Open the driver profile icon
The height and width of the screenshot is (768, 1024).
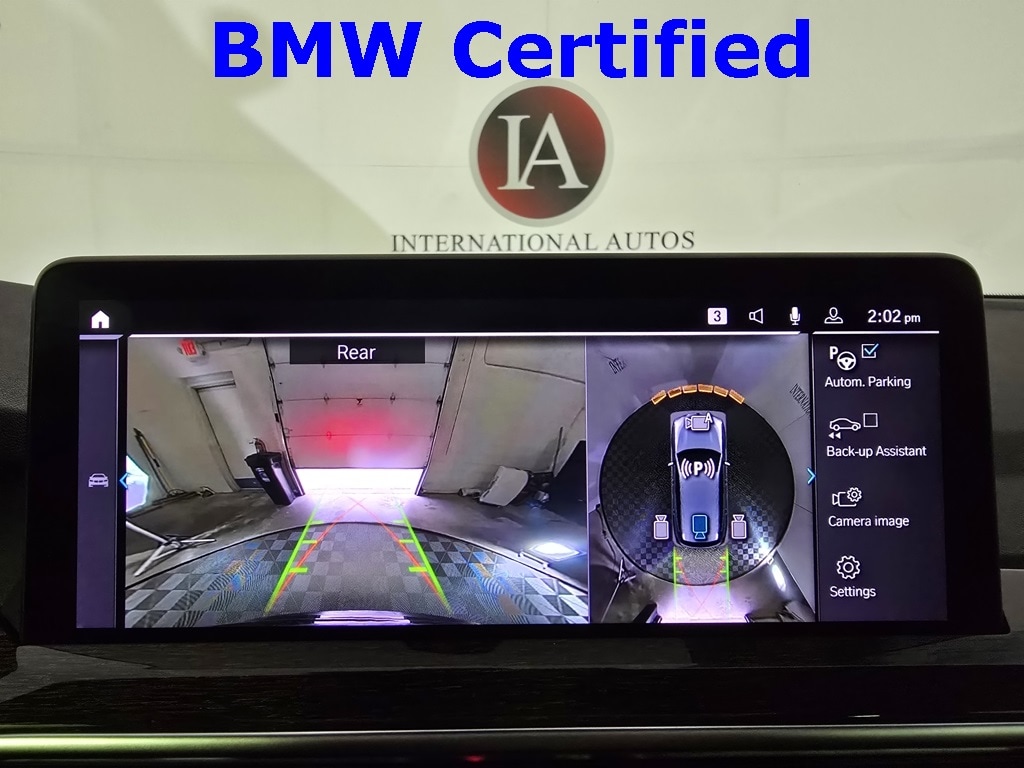(834, 316)
